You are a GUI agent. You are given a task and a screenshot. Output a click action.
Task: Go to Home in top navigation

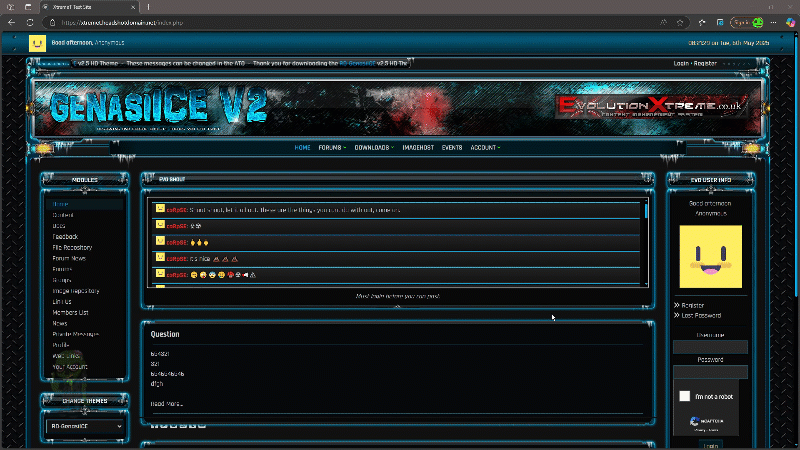(302, 147)
